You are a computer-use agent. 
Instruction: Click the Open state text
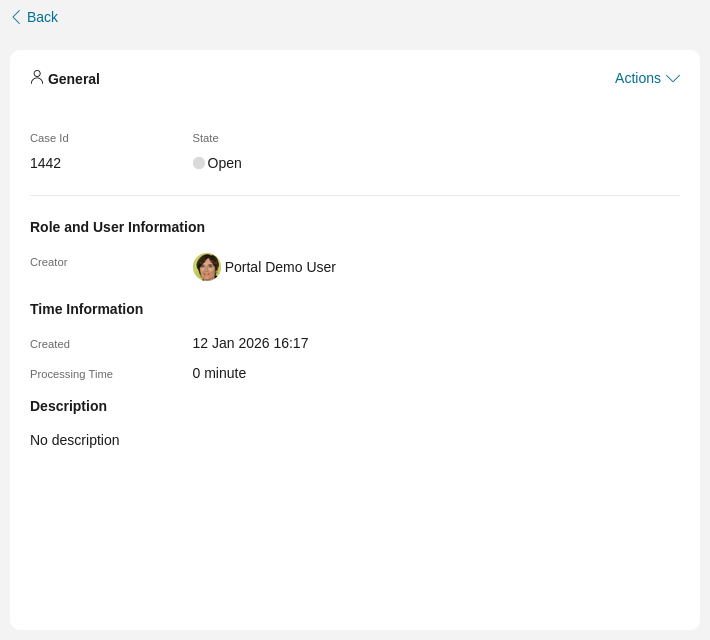pos(225,163)
